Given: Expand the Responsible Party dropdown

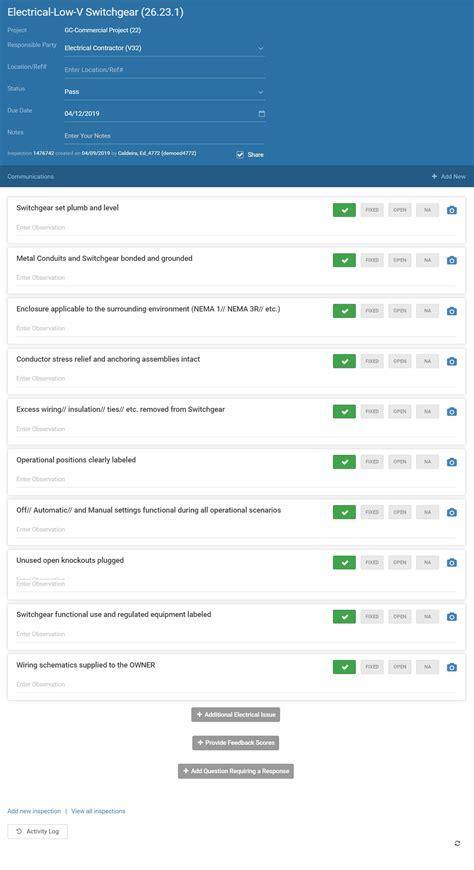Looking at the screenshot, I should click(164, 48).
